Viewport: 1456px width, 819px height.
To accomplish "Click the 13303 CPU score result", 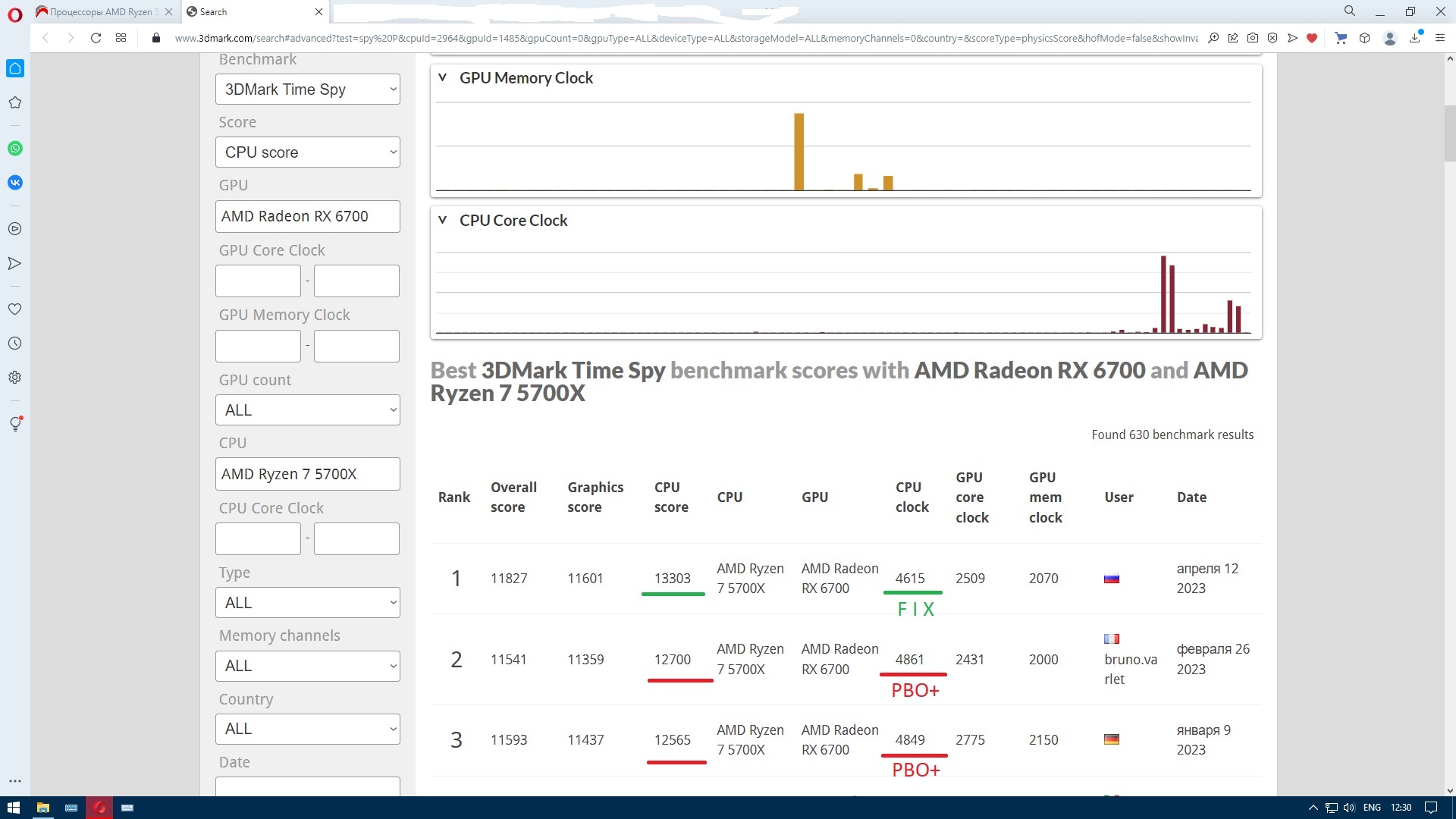I will [x=672, y=579].
